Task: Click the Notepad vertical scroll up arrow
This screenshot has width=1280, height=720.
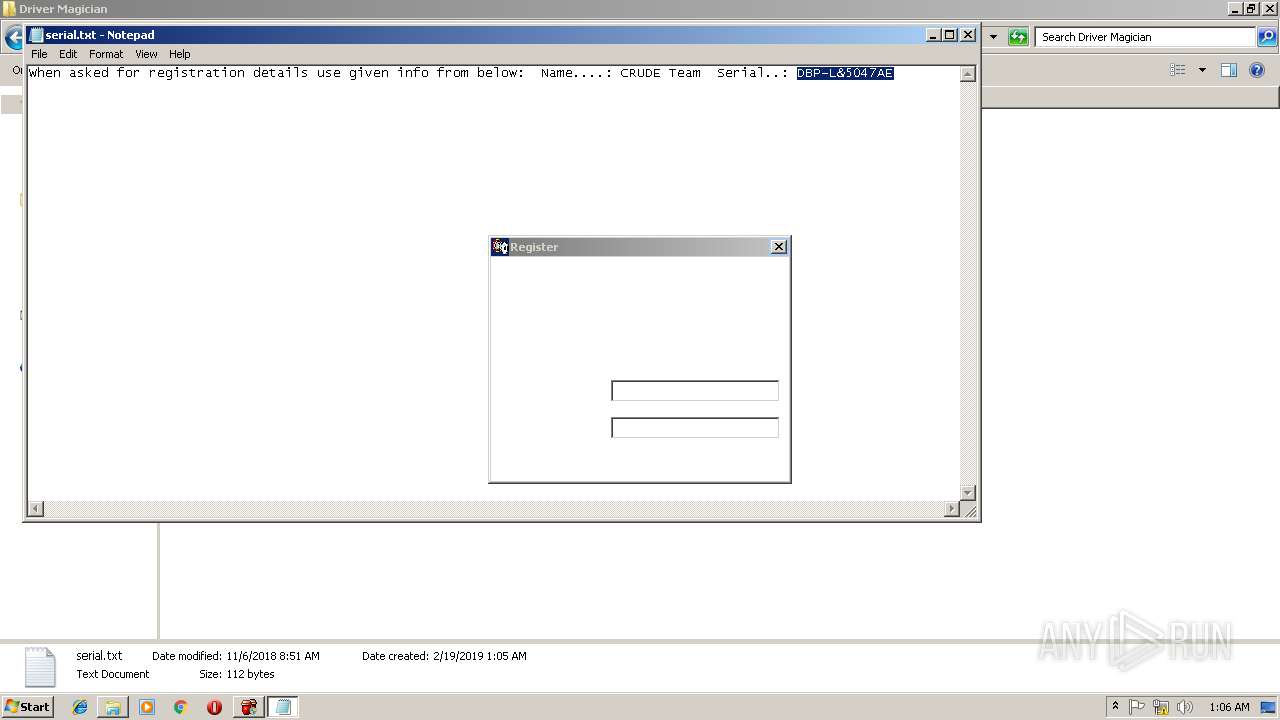Action: coord(968,74)
